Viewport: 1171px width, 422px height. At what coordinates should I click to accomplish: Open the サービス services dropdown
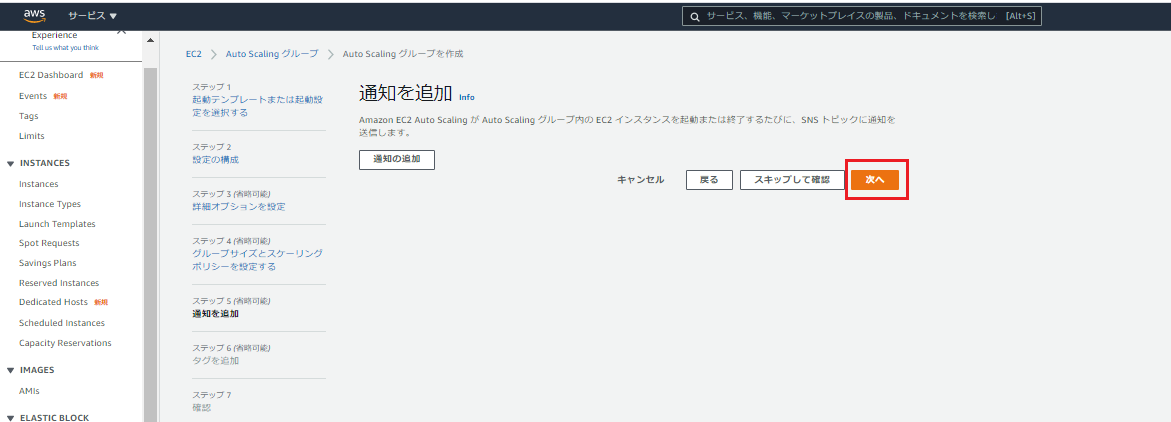click(x=93, y=16)
